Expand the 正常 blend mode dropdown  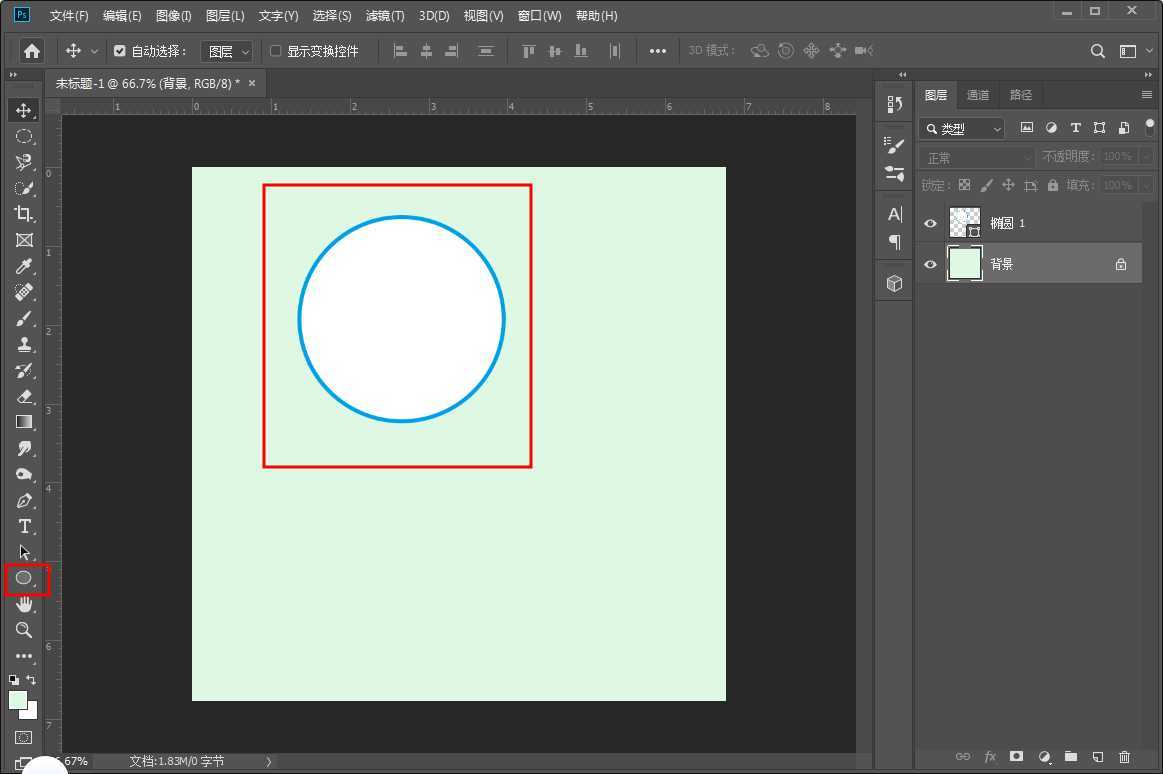click(977, 158)
